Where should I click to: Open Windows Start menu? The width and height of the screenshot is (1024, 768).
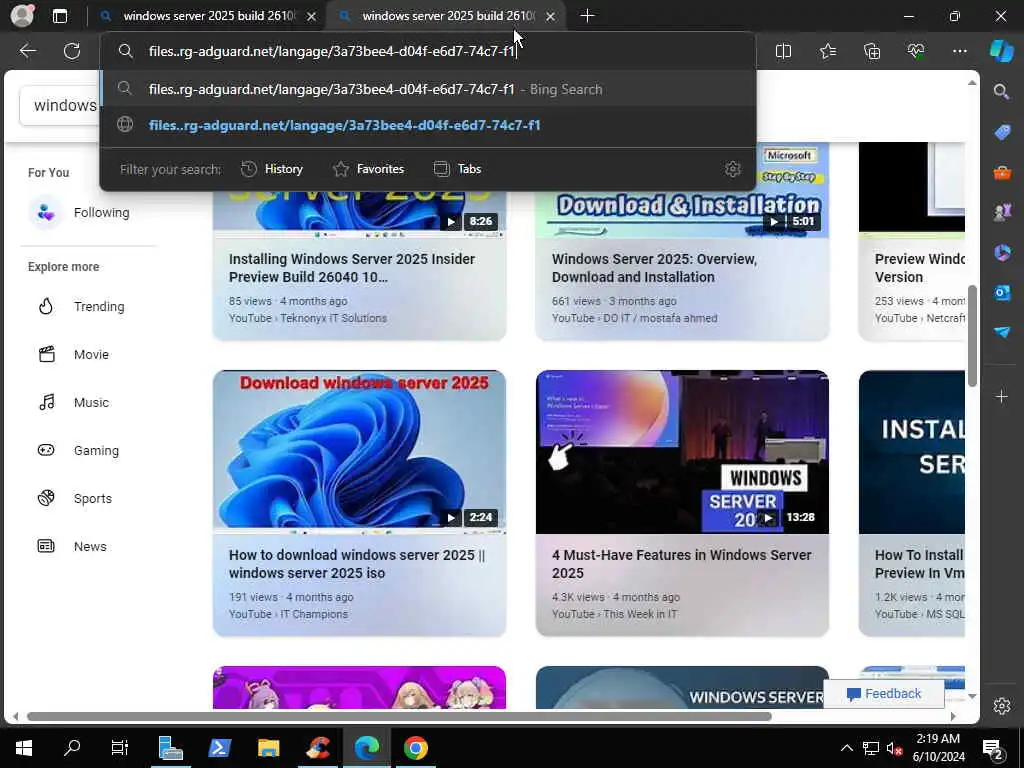tap(24, 748)
